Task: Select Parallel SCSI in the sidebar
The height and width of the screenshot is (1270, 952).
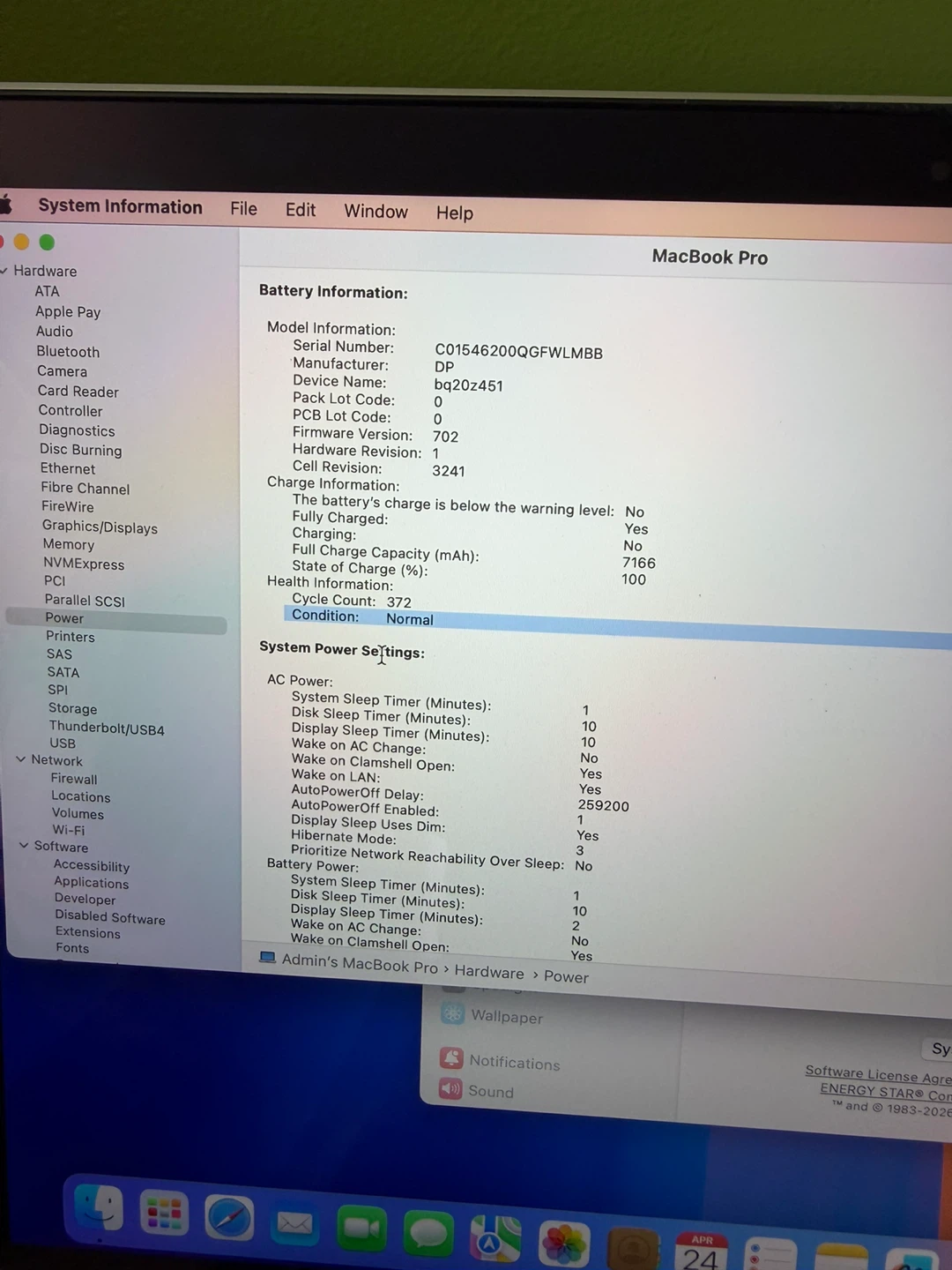Action: [85, 601]
